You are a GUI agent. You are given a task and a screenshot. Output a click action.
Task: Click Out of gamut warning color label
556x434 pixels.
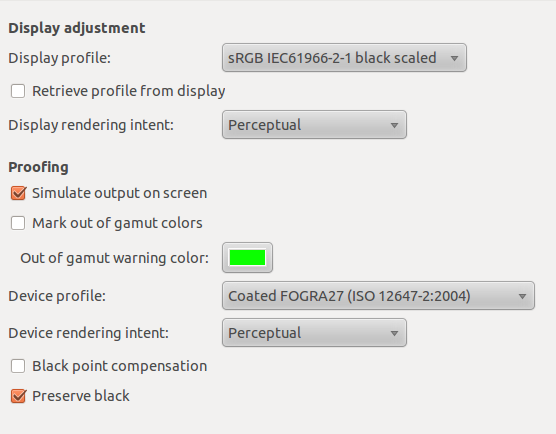115,258
